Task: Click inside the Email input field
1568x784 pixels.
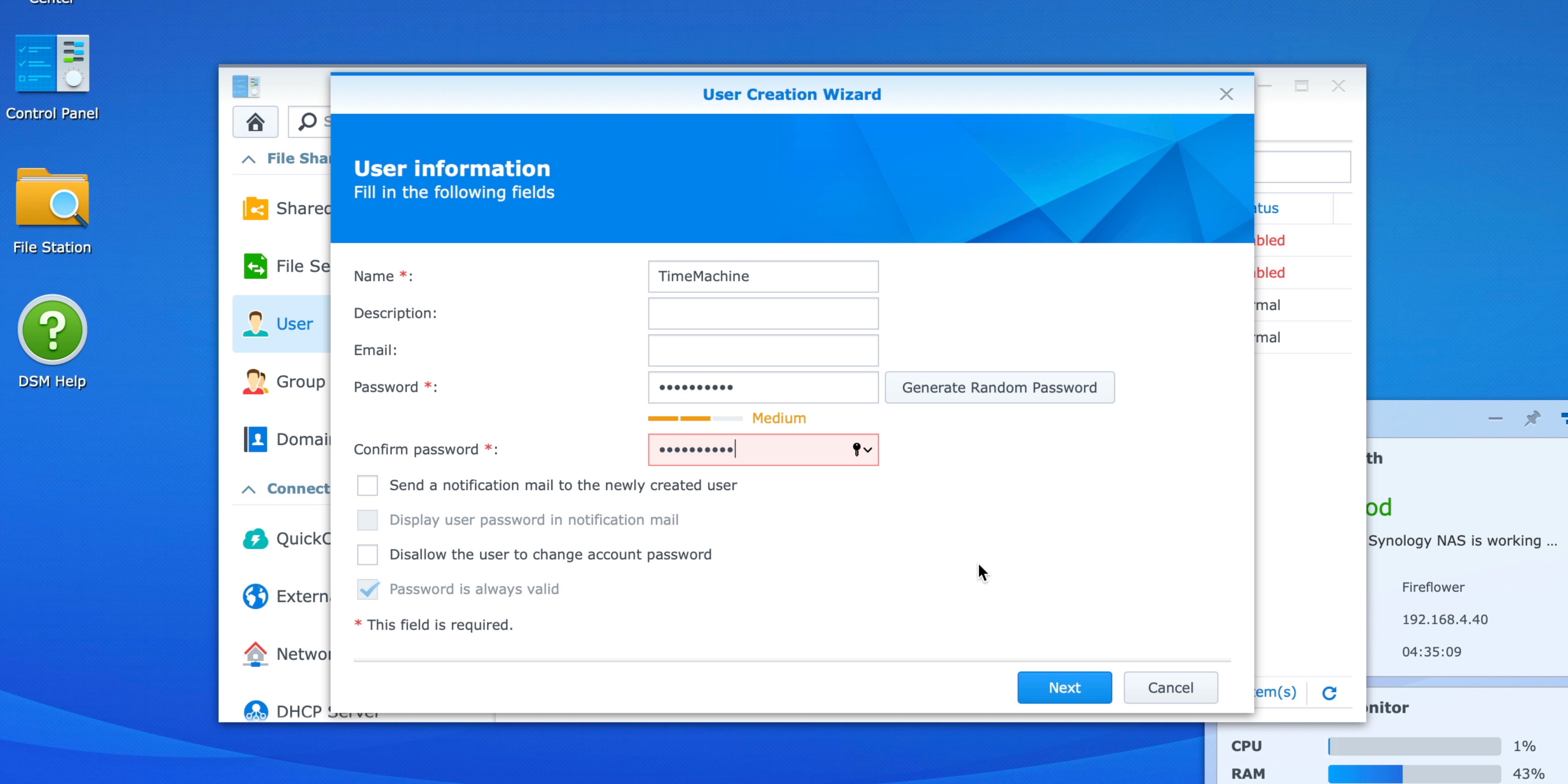Action: [763, 350]
